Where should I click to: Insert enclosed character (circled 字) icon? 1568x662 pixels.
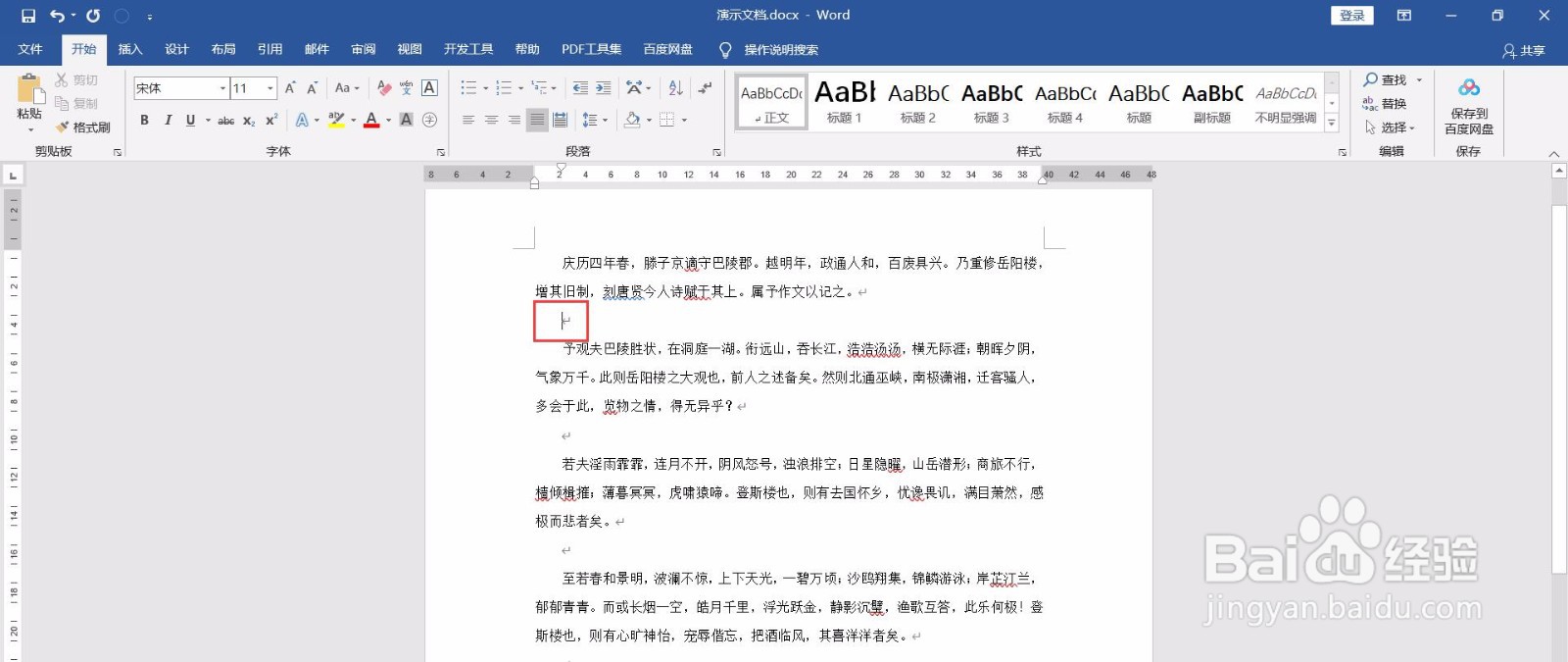tap(429, 120)
